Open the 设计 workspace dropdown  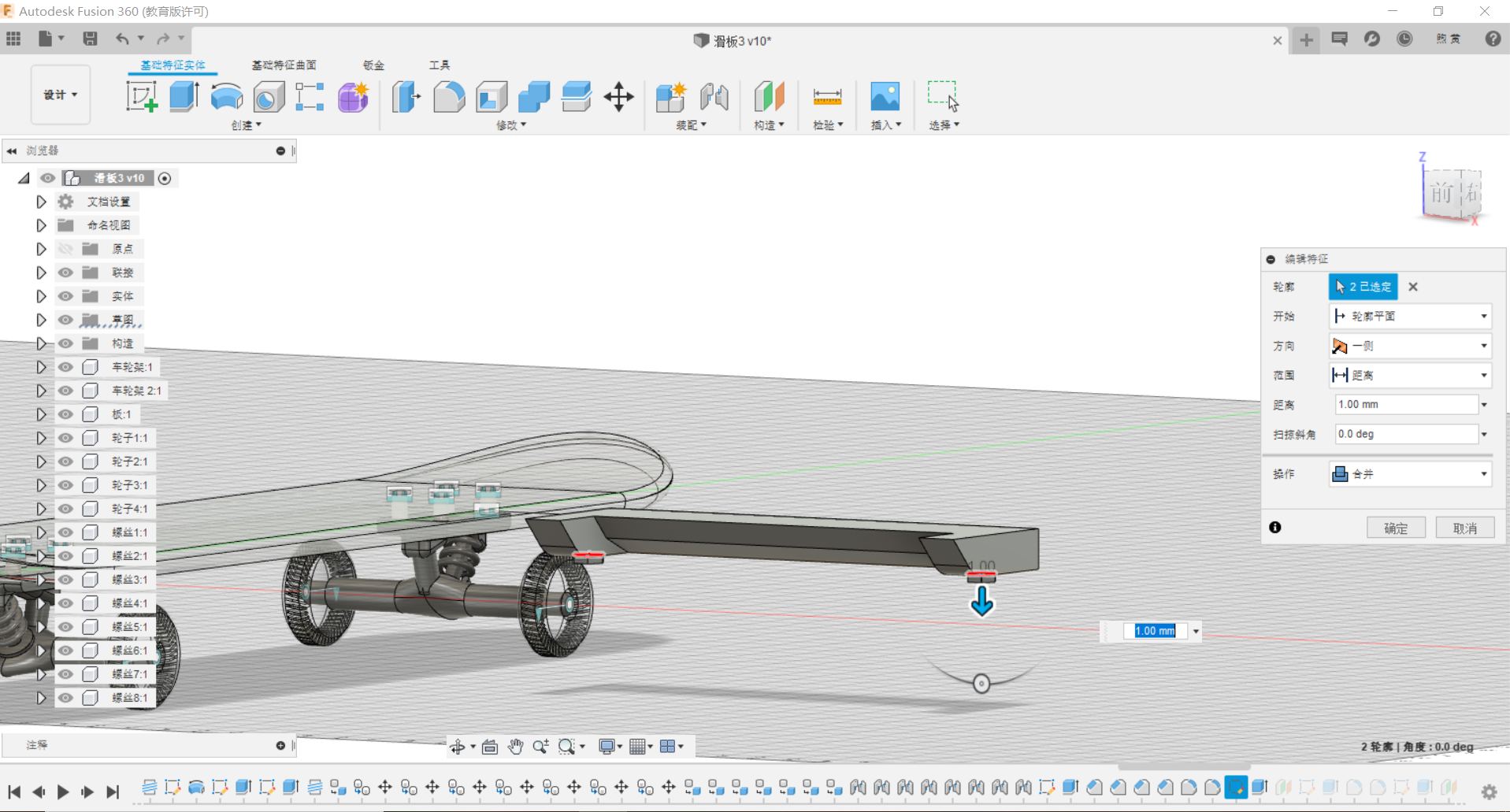coord(61,95)
